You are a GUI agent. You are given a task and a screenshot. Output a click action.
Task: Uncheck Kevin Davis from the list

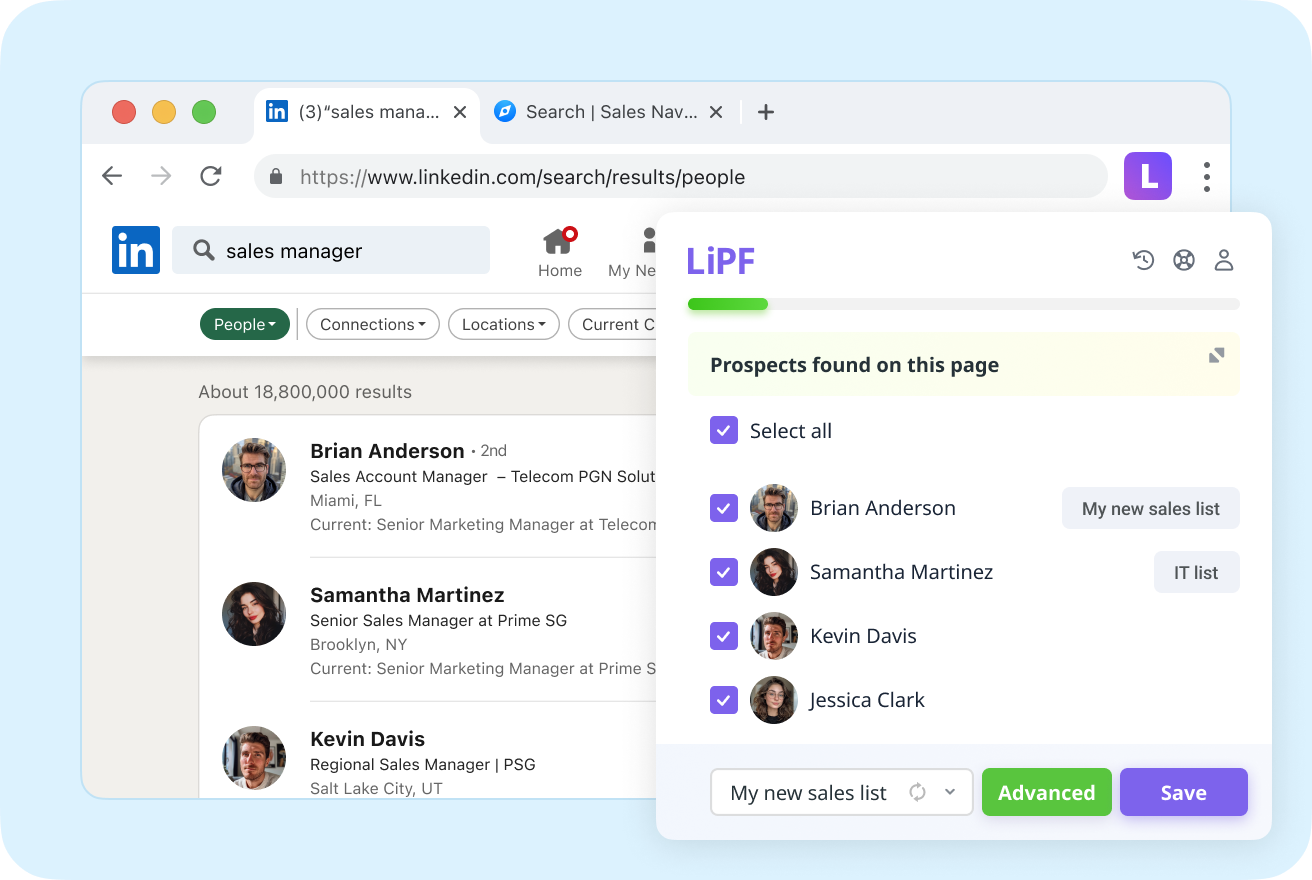tap(723, 636)
